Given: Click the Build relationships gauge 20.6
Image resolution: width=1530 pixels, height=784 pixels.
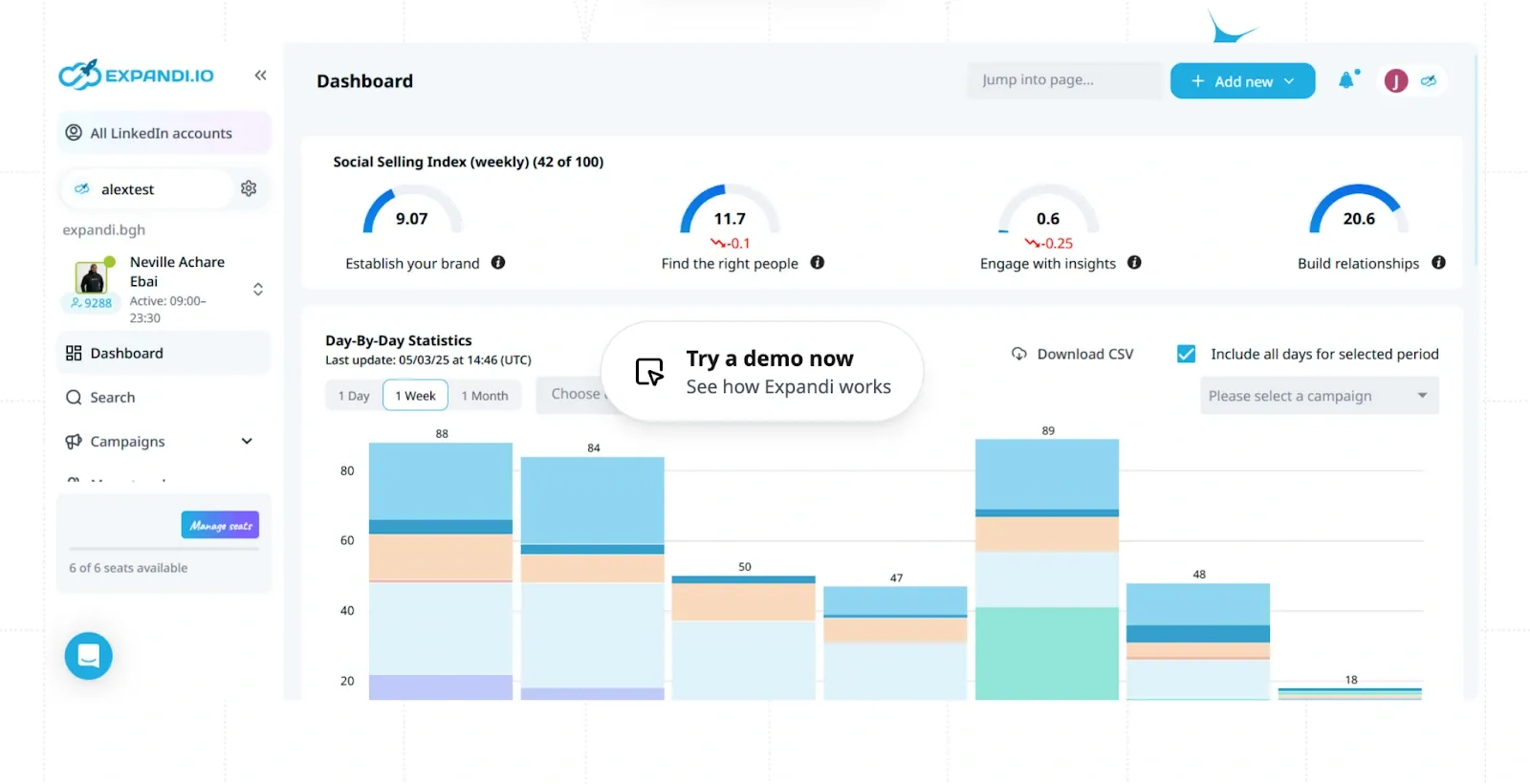Looking at the screenshot, I should pyautogui.click(x=1359, y=210).
